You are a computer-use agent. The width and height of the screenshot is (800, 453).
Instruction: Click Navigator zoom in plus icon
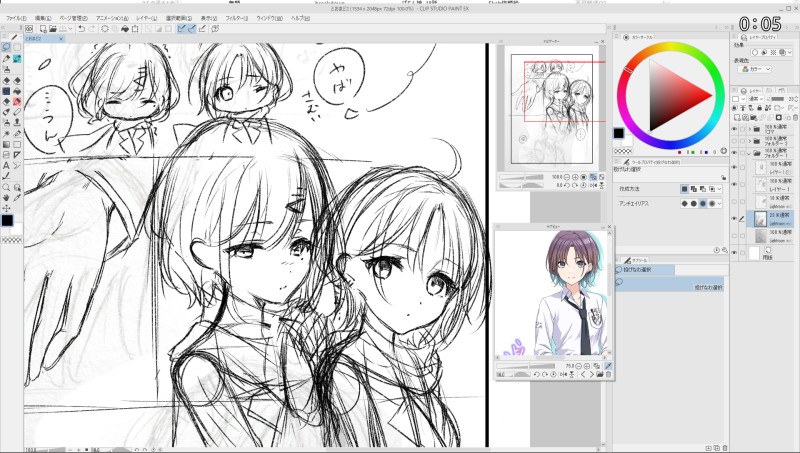575,177
